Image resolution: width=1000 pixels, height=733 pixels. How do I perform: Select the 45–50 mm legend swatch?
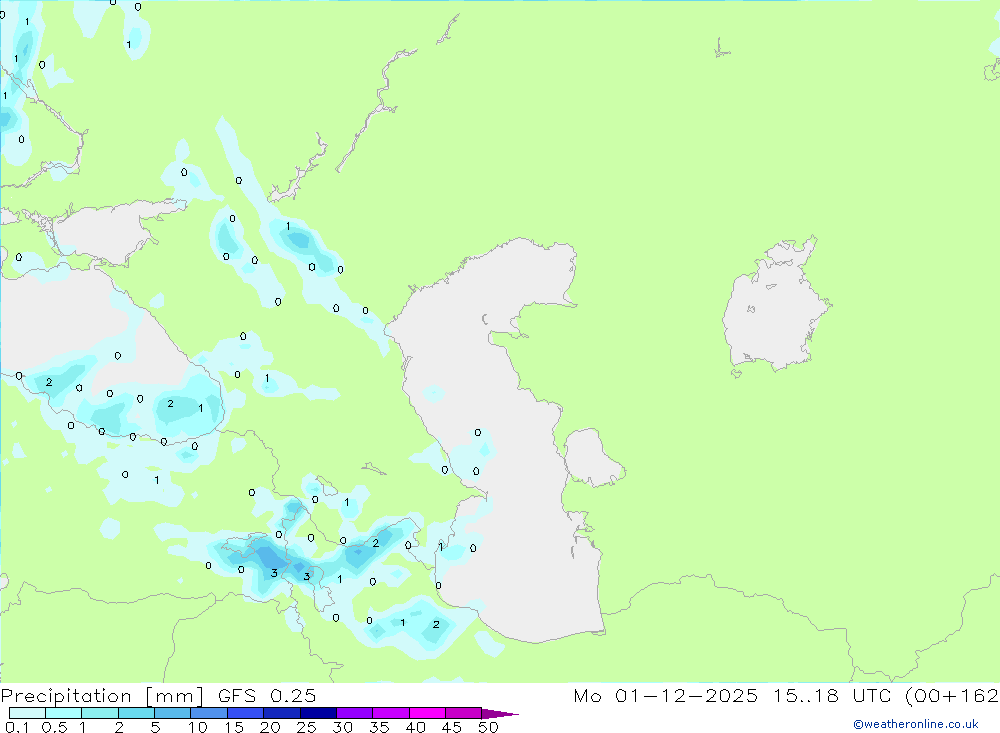click(x=464, y=713)
